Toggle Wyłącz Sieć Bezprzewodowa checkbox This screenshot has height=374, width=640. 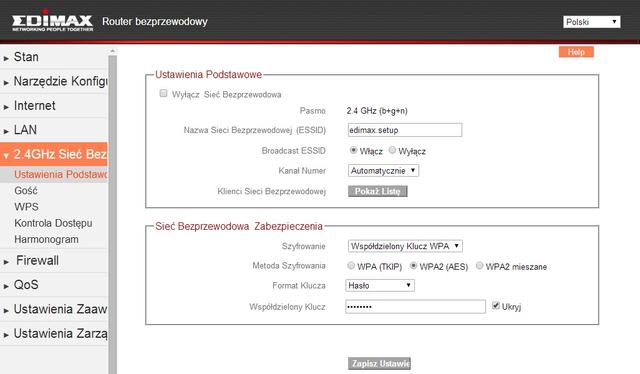coord(163,94)
